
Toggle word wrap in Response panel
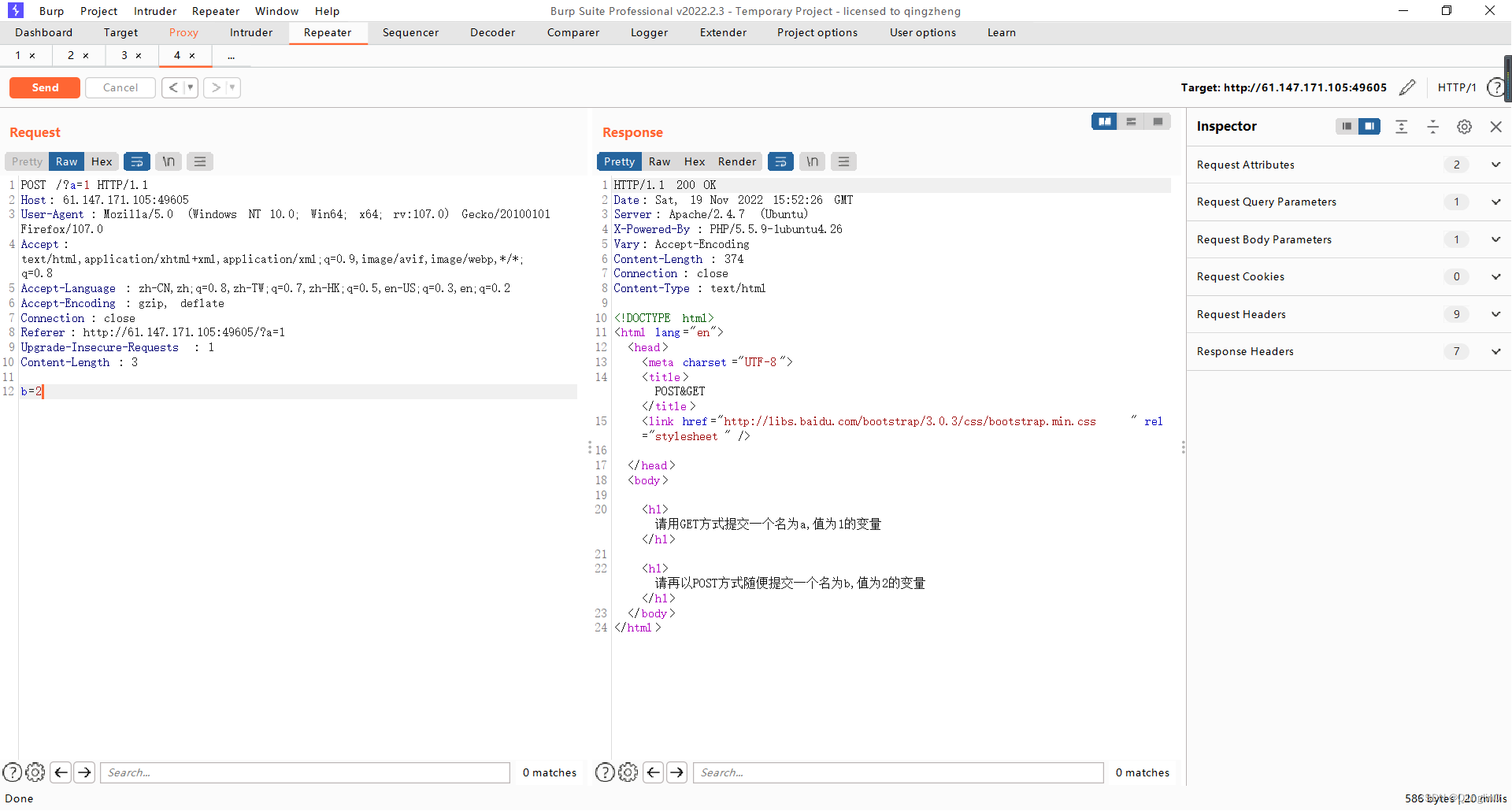click(780, 161)
